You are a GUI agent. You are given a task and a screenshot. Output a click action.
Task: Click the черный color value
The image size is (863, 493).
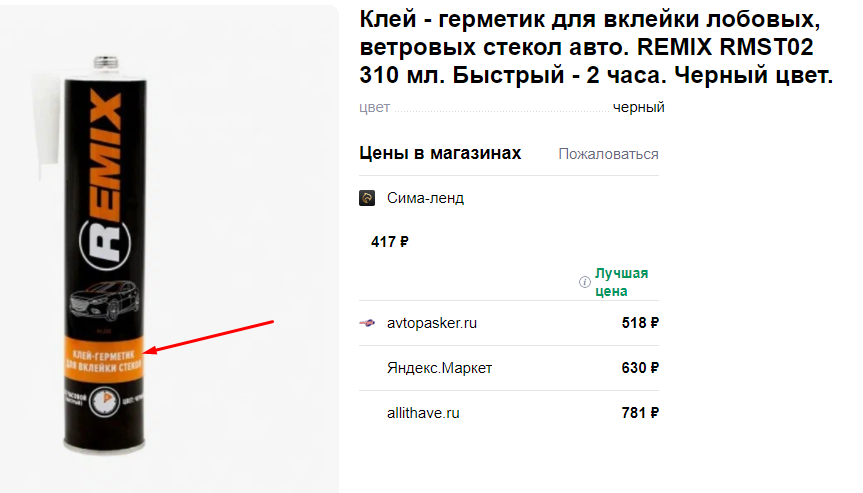tap(639, 108)
